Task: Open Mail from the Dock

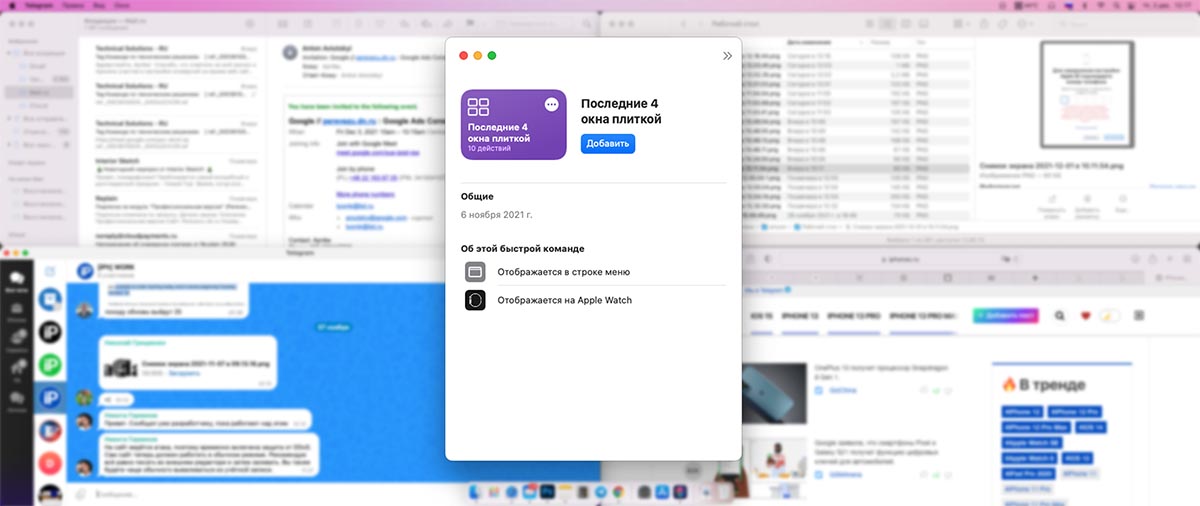Action: click(530, 492)
